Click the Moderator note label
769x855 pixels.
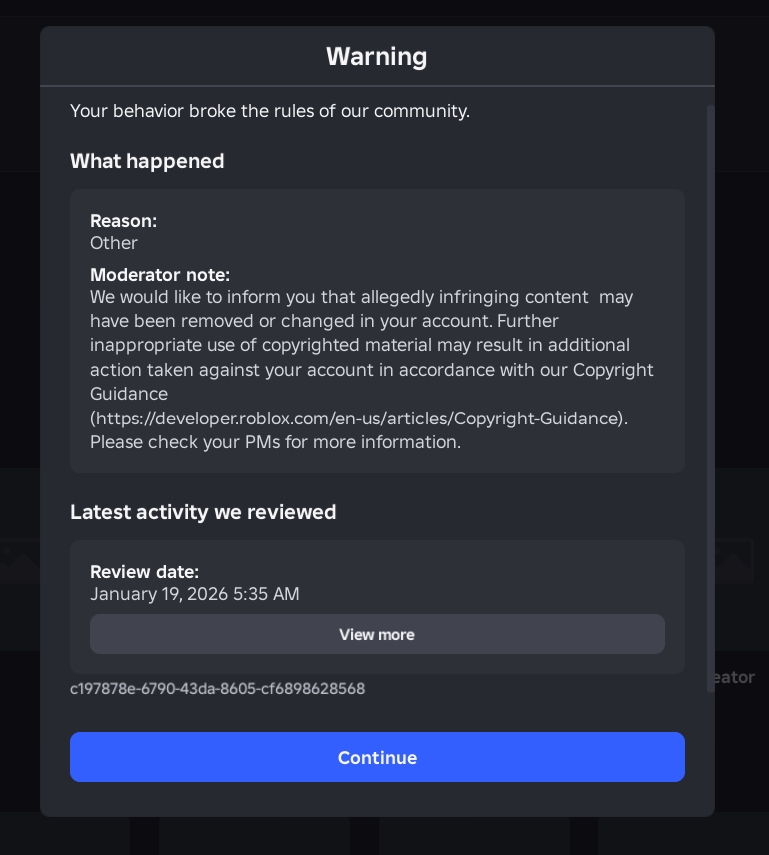pos(160,274)
